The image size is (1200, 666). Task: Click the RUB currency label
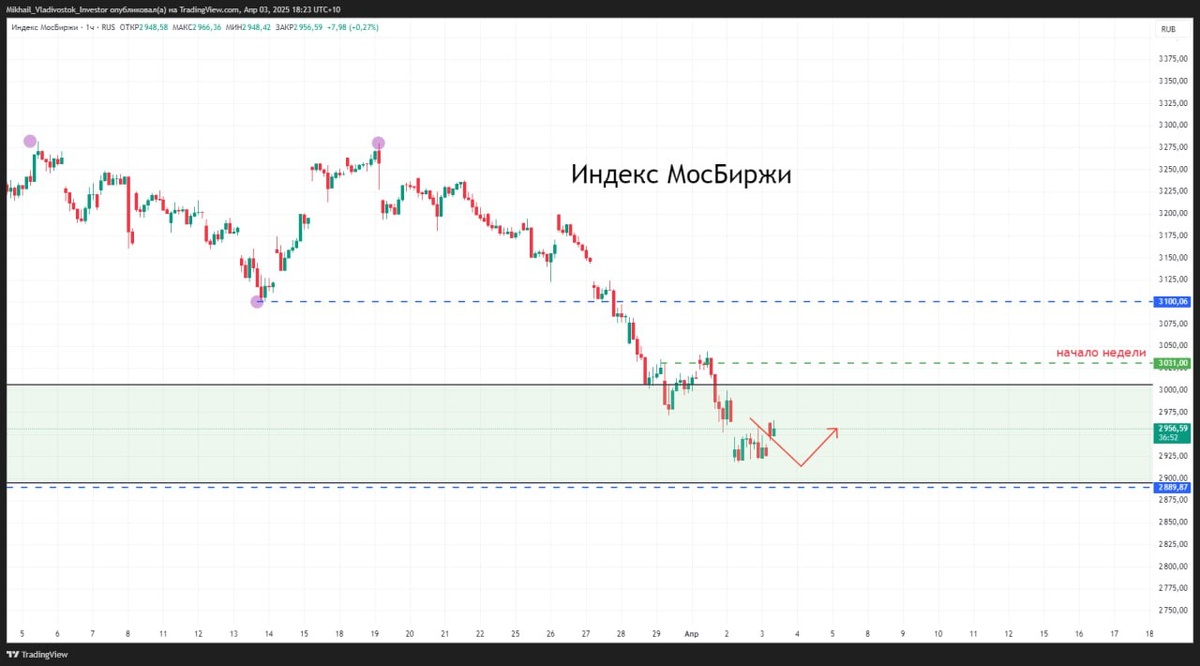click(x=1167, y=30)
